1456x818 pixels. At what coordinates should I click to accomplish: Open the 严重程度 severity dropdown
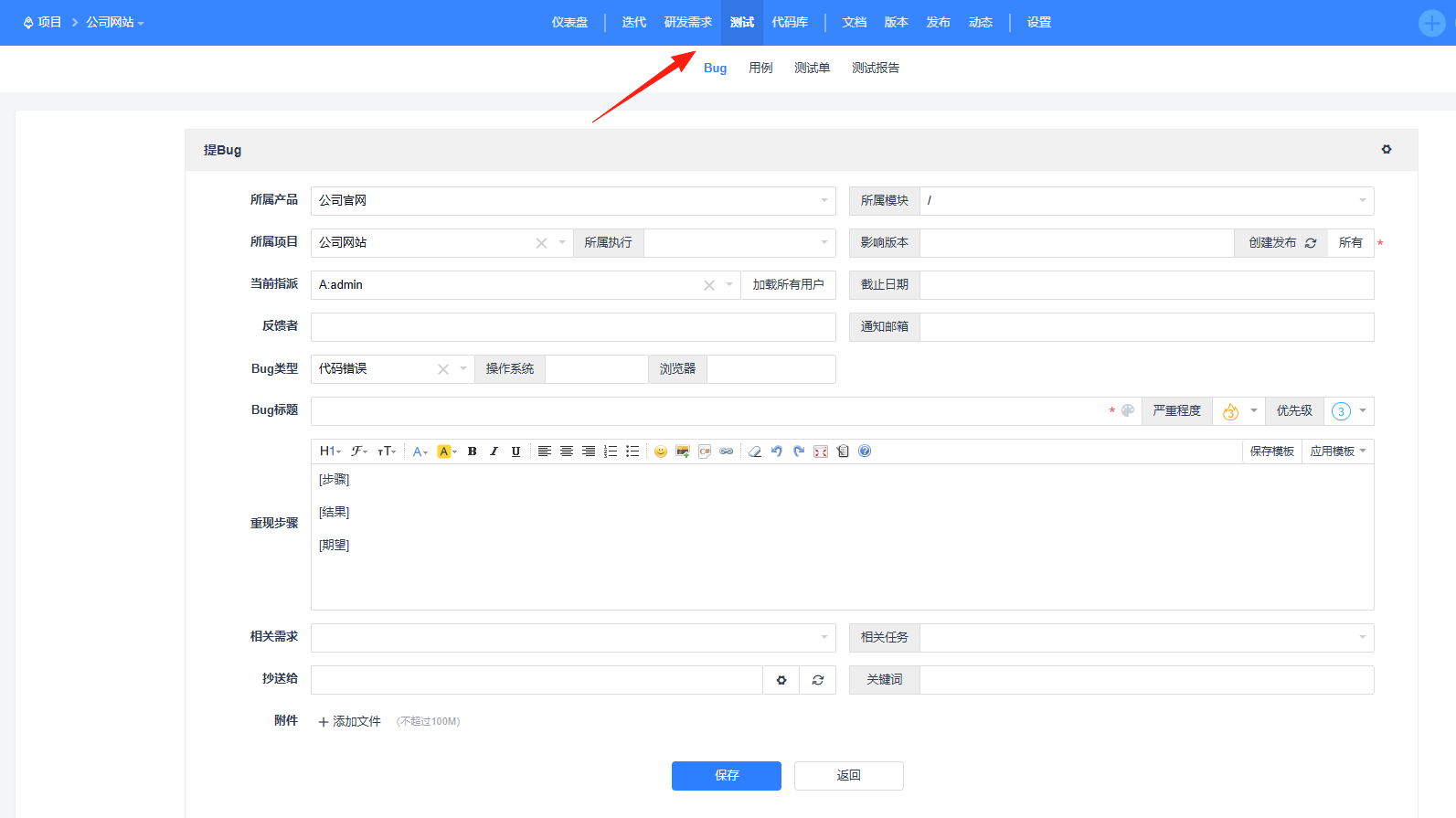pyautogui.click(x=1239, y=411)
